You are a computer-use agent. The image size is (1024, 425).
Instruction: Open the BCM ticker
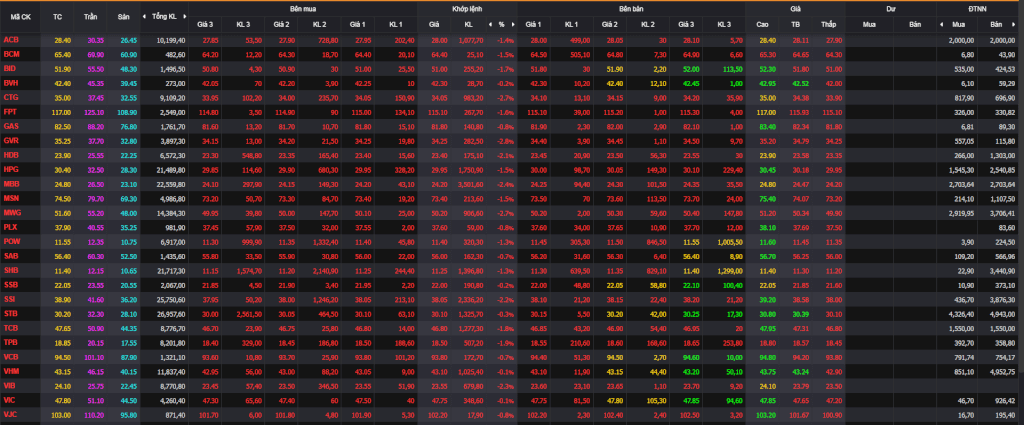pyautogui.click(x=10, y=54)
